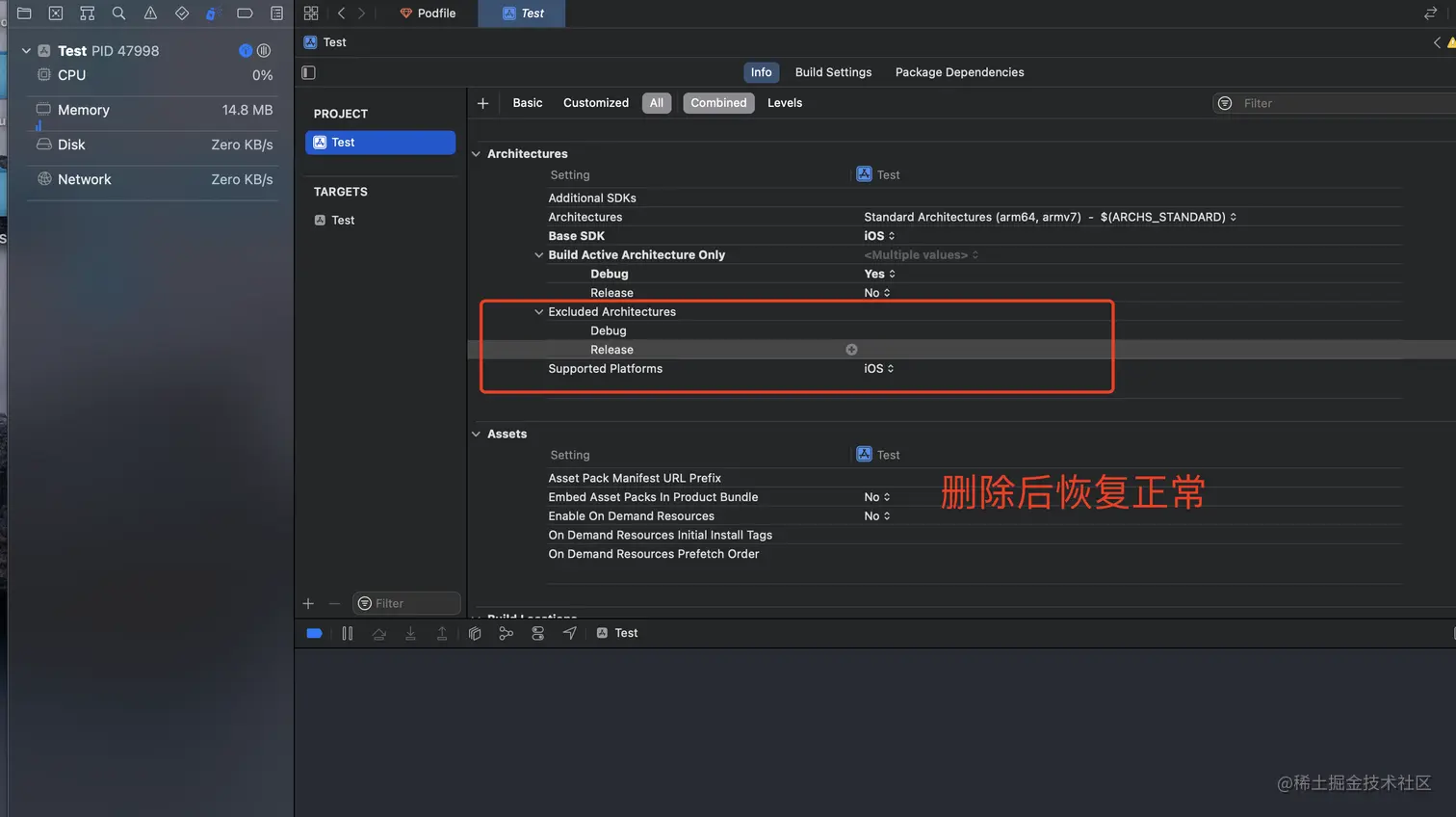
Task: Open the Report navigator icon
Action: (x=276, y=13)
